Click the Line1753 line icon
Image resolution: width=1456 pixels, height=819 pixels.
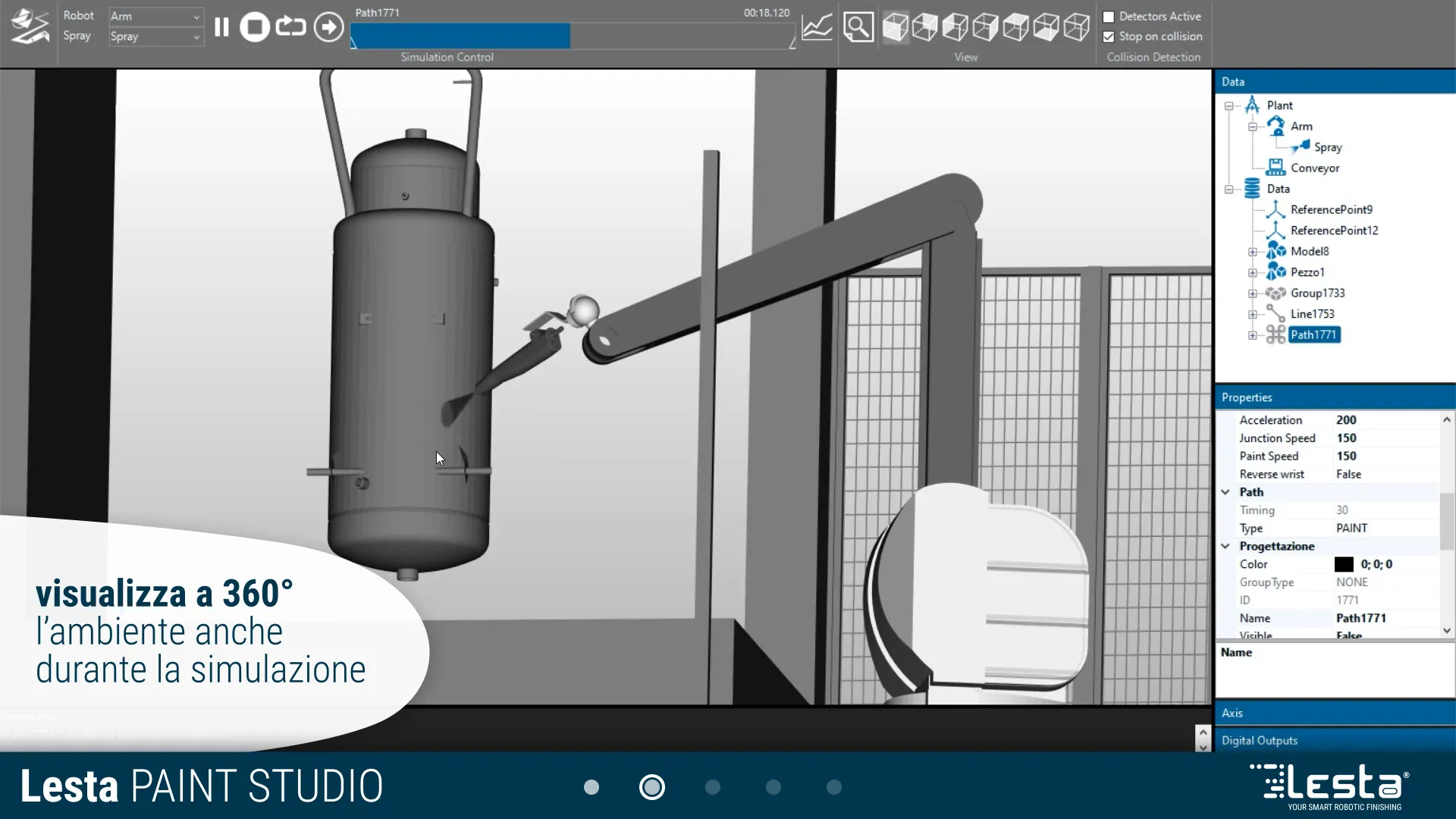[1276, 313]
